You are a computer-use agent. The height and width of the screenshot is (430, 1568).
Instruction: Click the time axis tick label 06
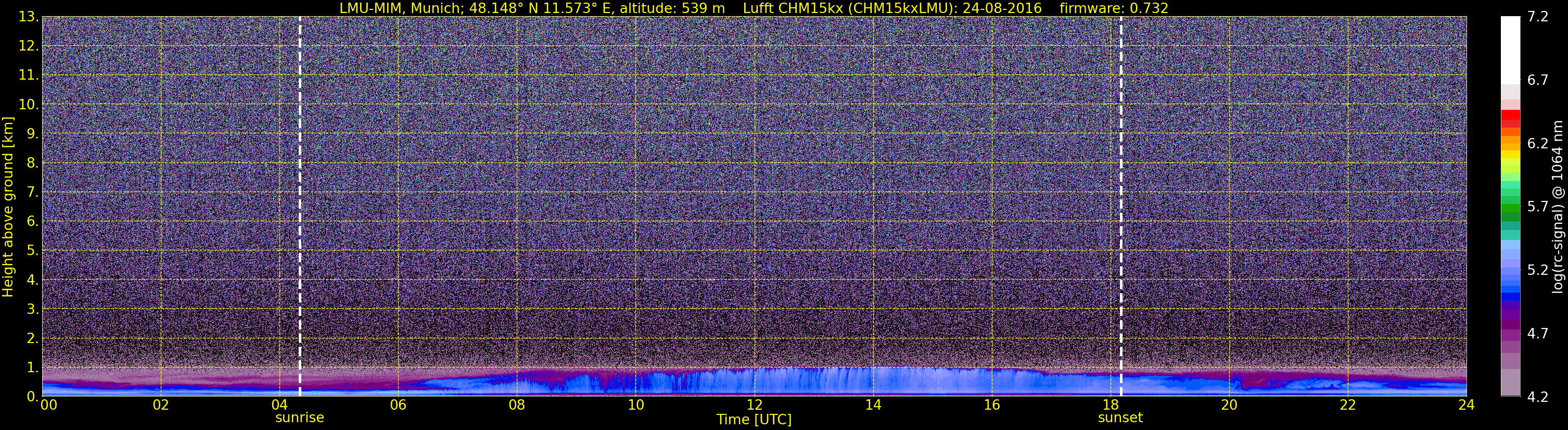(398, 405)
